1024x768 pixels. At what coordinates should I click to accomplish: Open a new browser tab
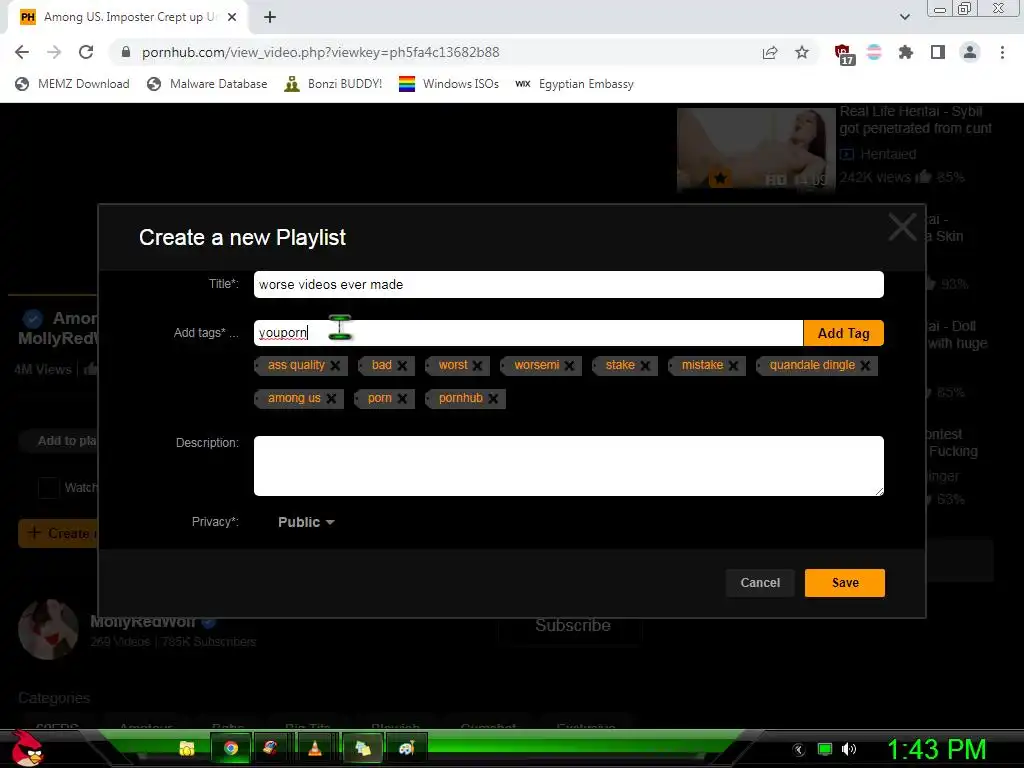pos(270,17)
